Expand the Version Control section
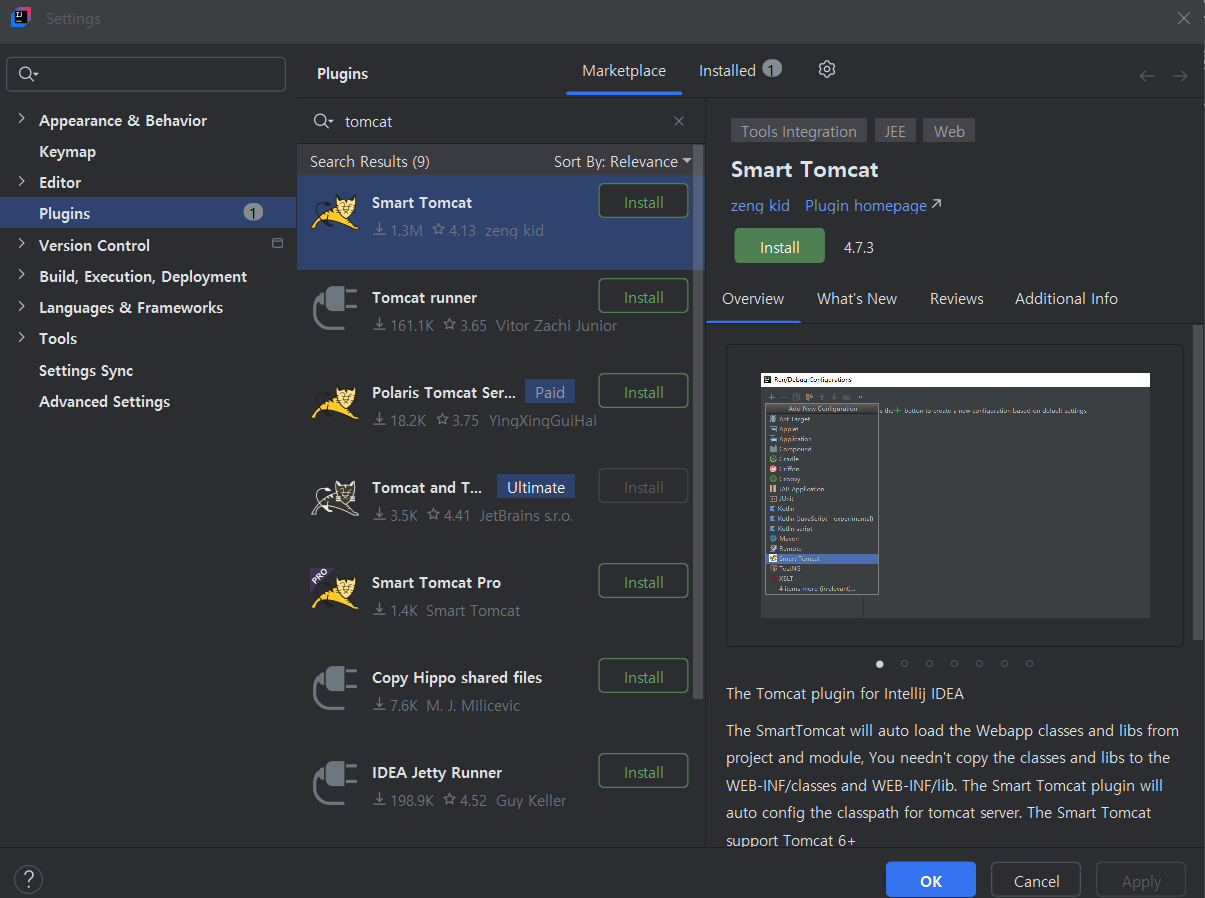Image resolution: width=1205 pixels, height=898 pixels. coord(21,244)
